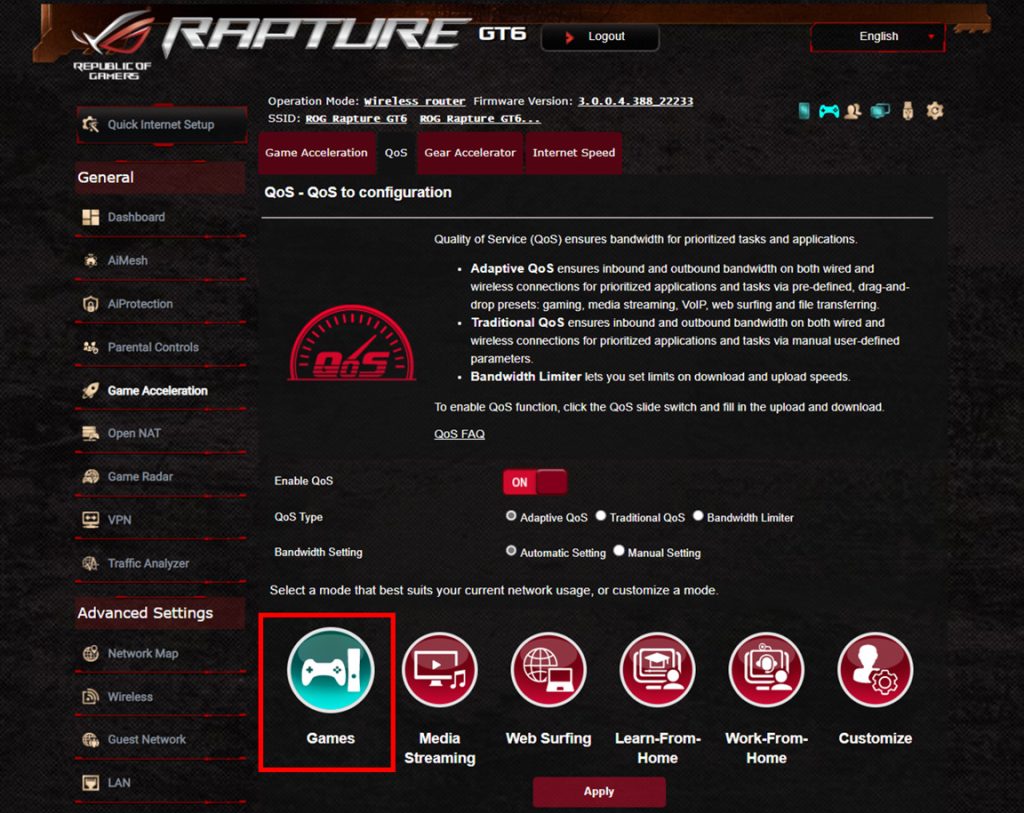
Task: Click the Adaptive QoS option label
Action: tap(554, 518)
